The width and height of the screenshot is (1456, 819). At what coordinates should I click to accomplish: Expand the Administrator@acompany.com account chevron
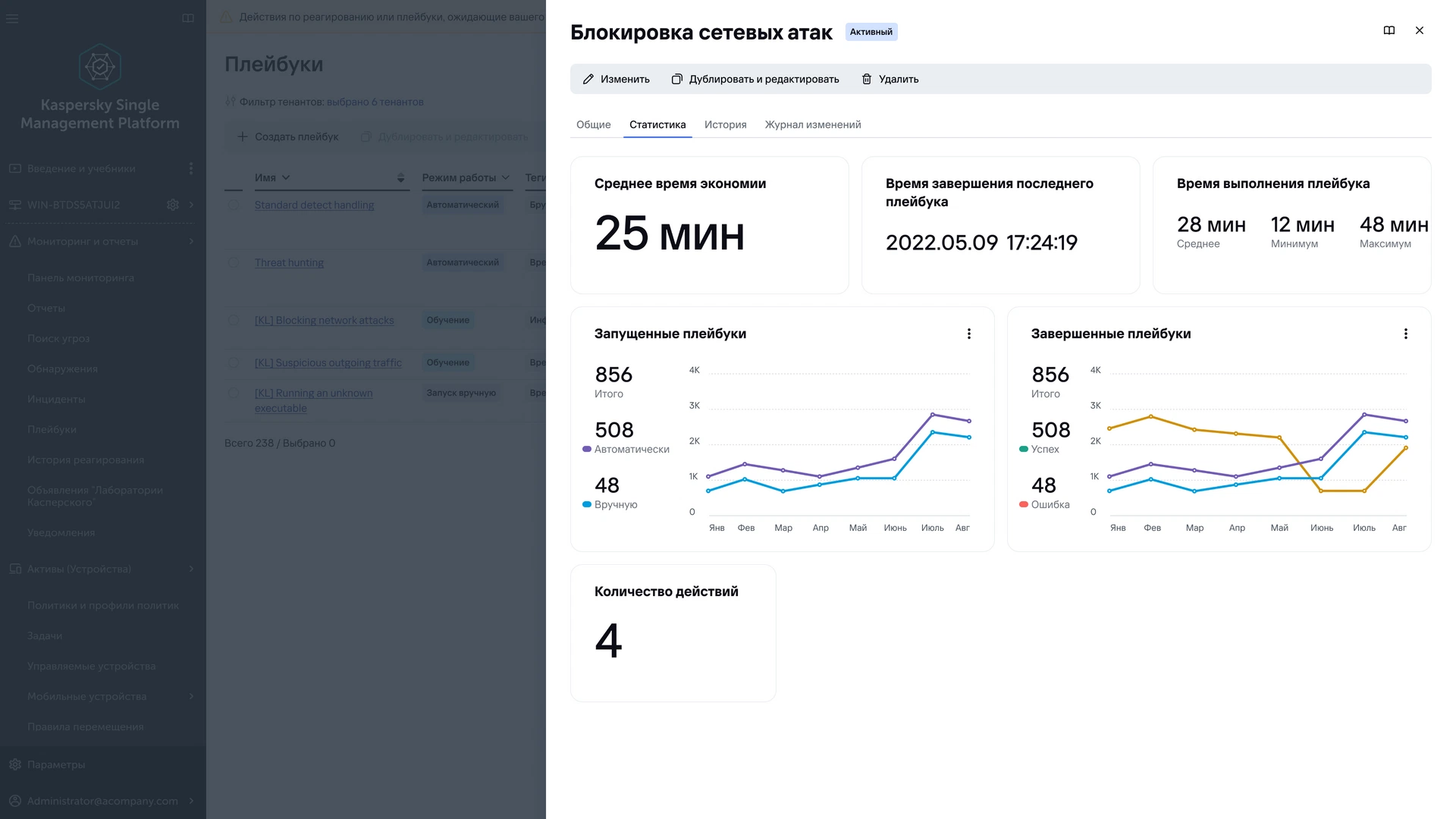coord(191,801)
